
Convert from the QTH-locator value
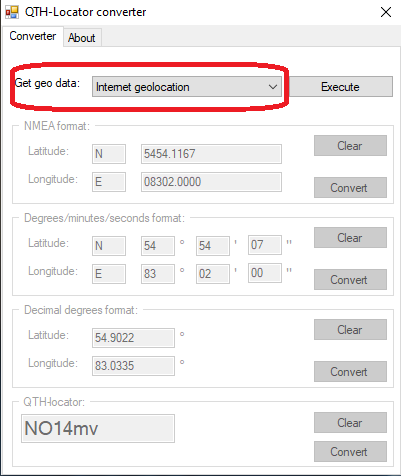pos(350,452)
